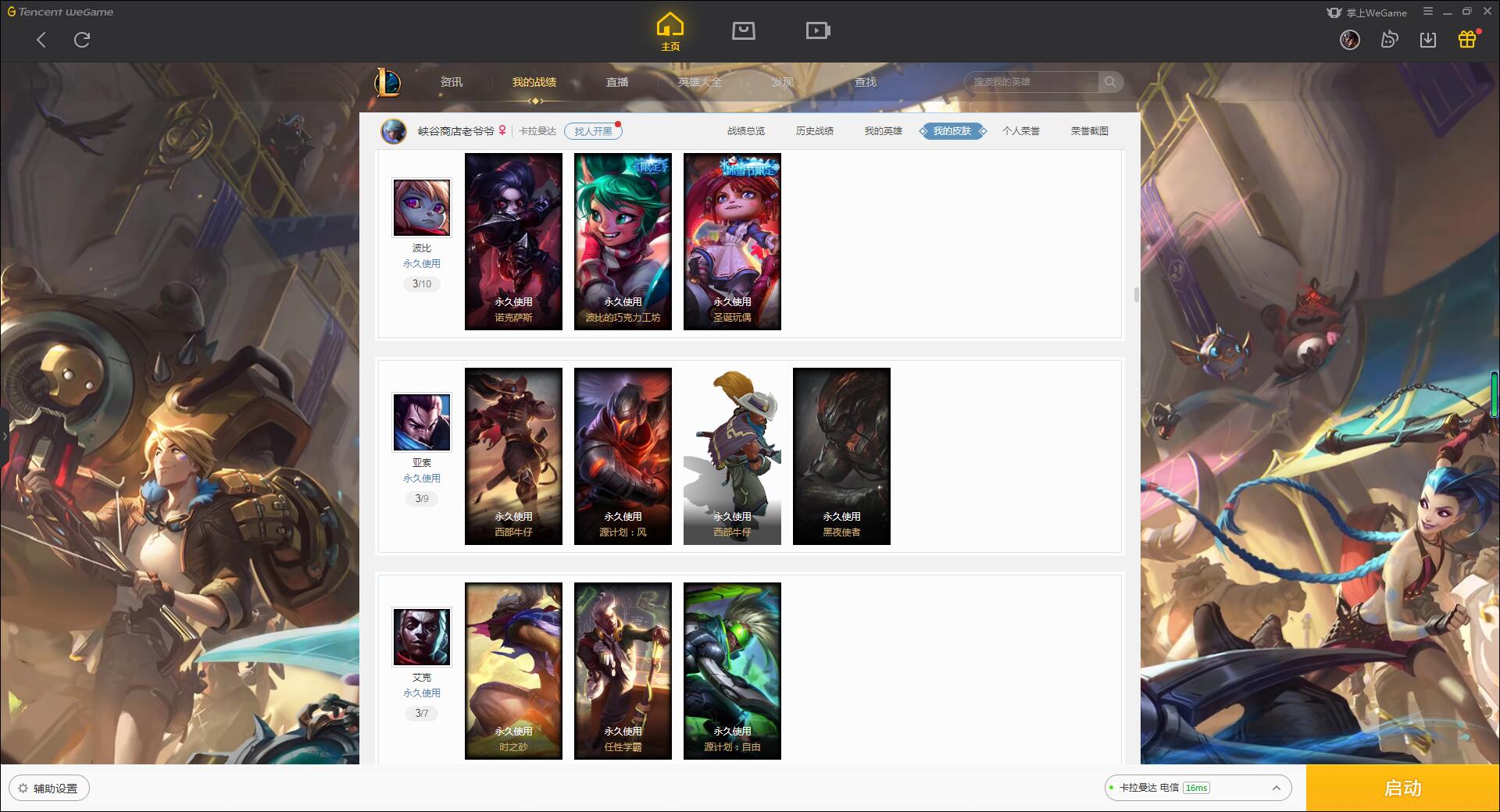Open the 诺克萨斯 Poppy skin card
This screenshot has width=1500, height=812.
point(513,241)
